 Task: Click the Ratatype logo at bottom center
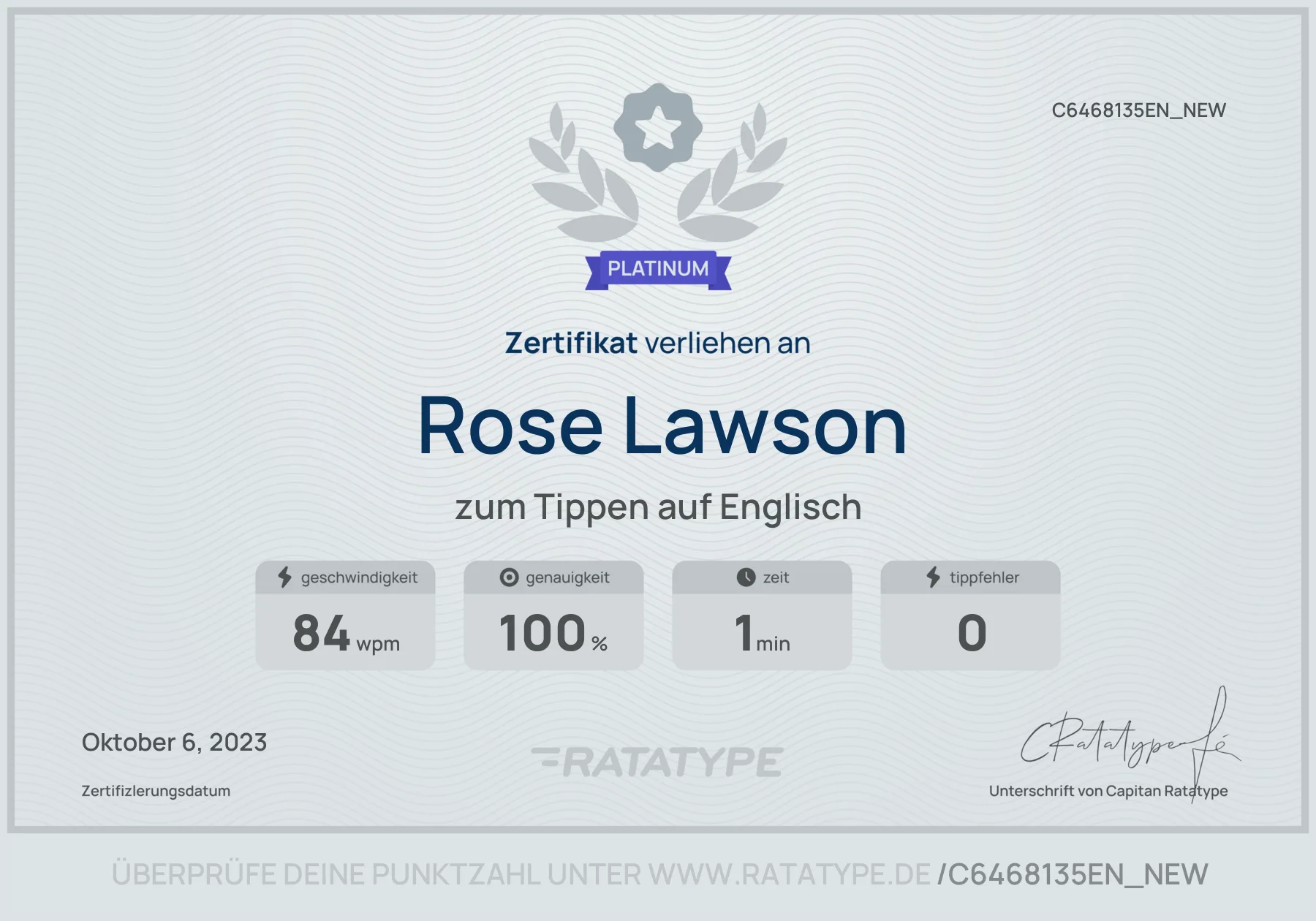click(657, 762)
